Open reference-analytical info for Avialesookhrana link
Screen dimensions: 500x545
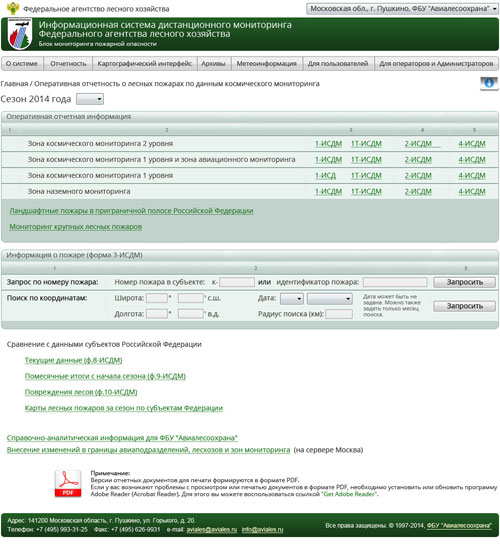(122, 438)
